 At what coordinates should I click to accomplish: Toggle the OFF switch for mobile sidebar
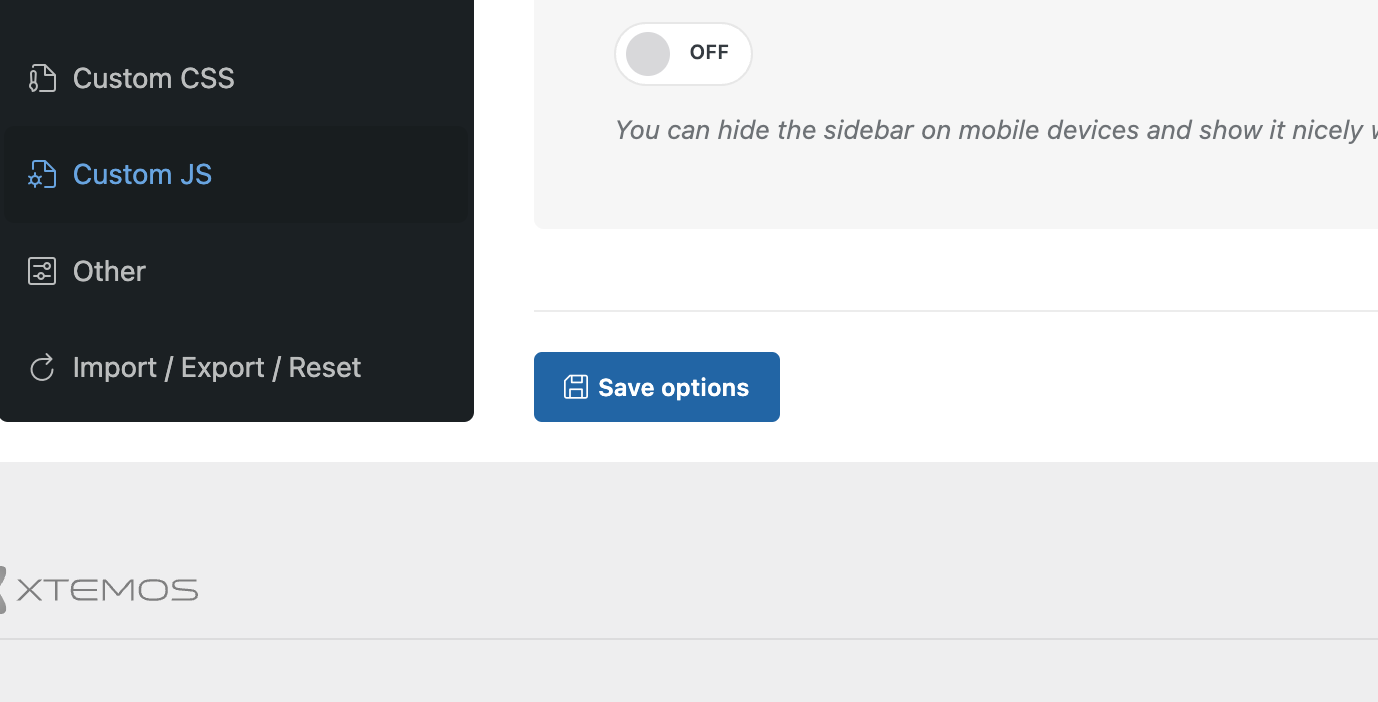tap(683, 54)
